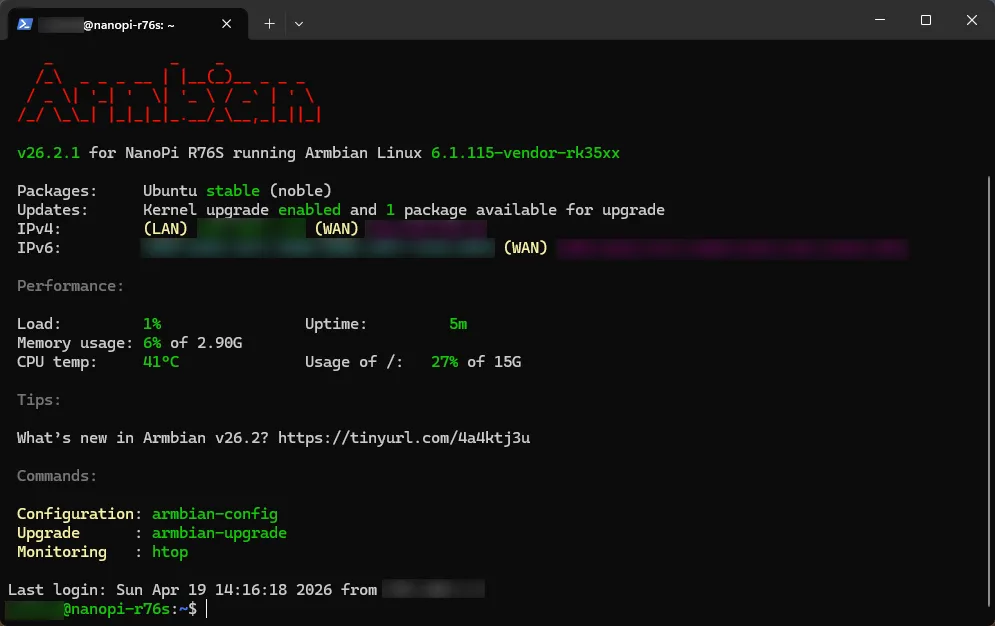
Task: Click the 41°C CPU temp value
Action: point(161,362)
